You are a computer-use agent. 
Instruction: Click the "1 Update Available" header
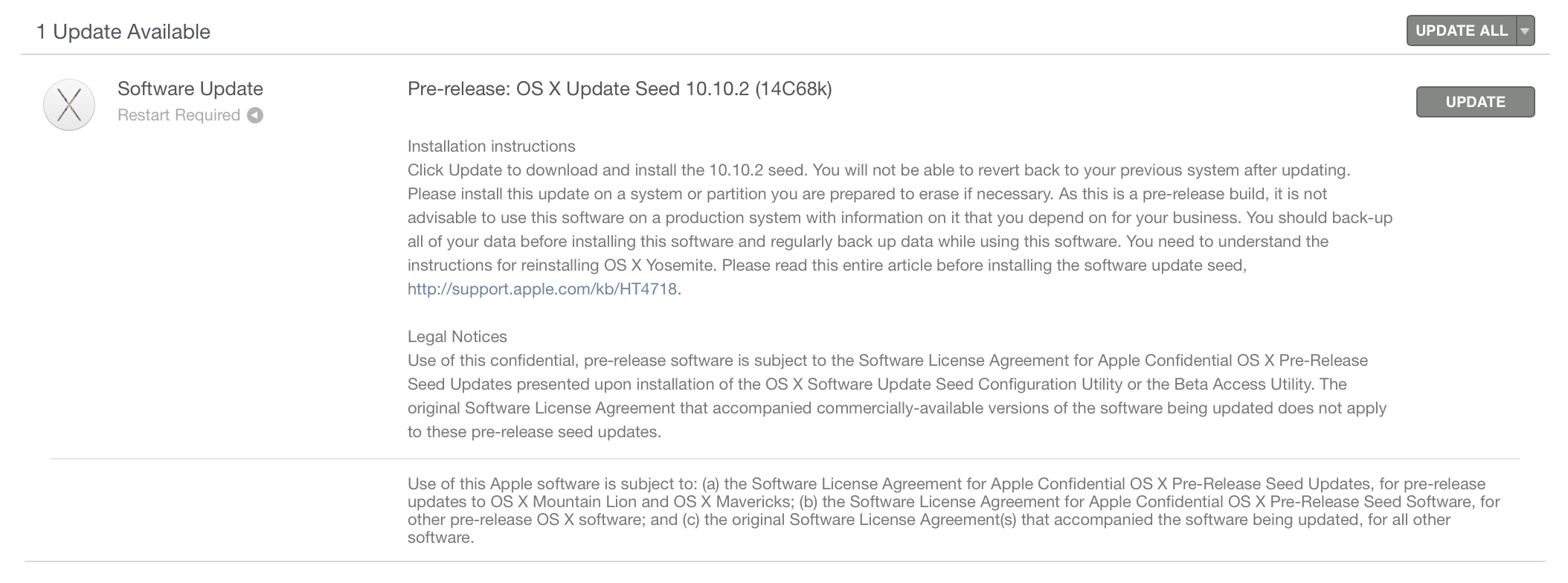pos(123,30)
